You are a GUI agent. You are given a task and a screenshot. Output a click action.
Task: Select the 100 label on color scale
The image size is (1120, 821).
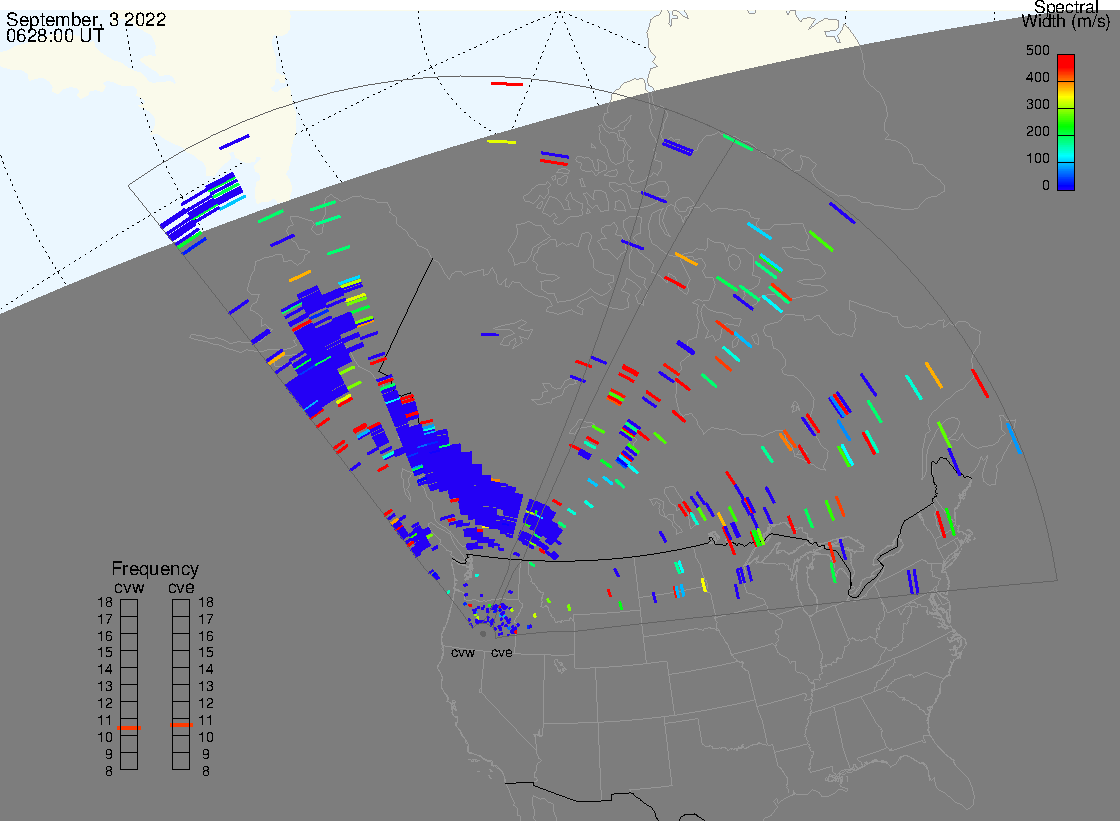click(1038, 159)
